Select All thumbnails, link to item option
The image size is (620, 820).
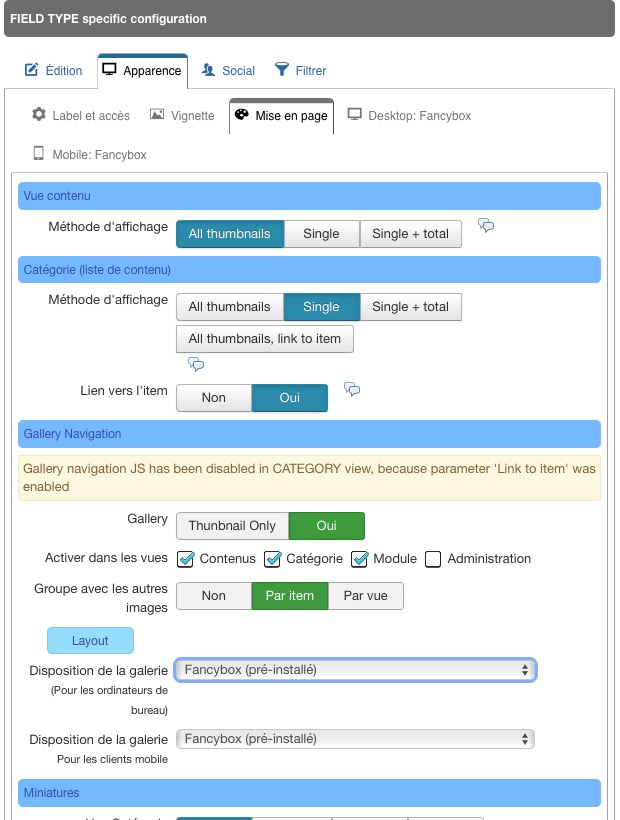(265, 339)
